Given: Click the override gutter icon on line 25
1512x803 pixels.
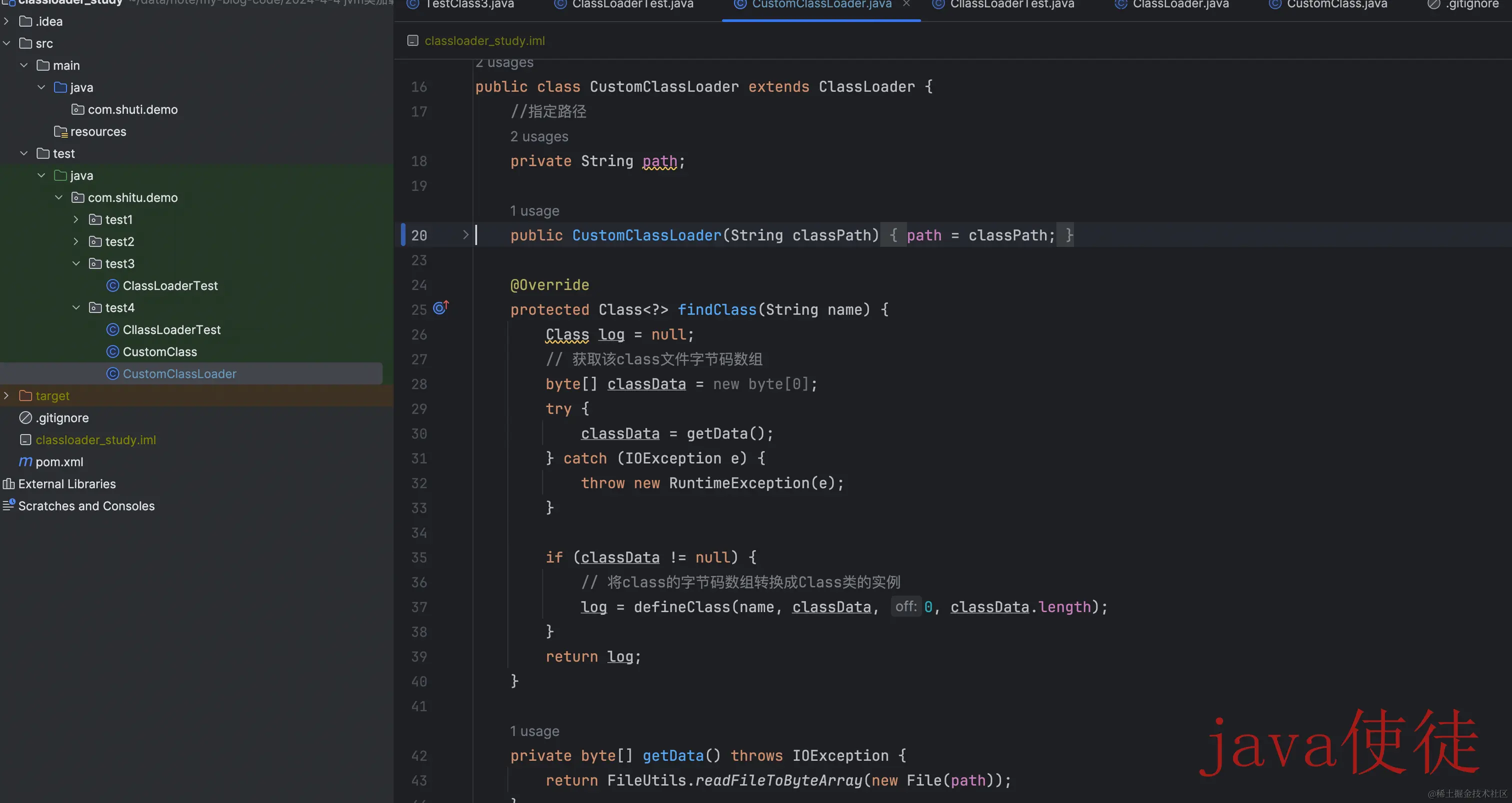Looking at the screenshot, I should [441, 307].
